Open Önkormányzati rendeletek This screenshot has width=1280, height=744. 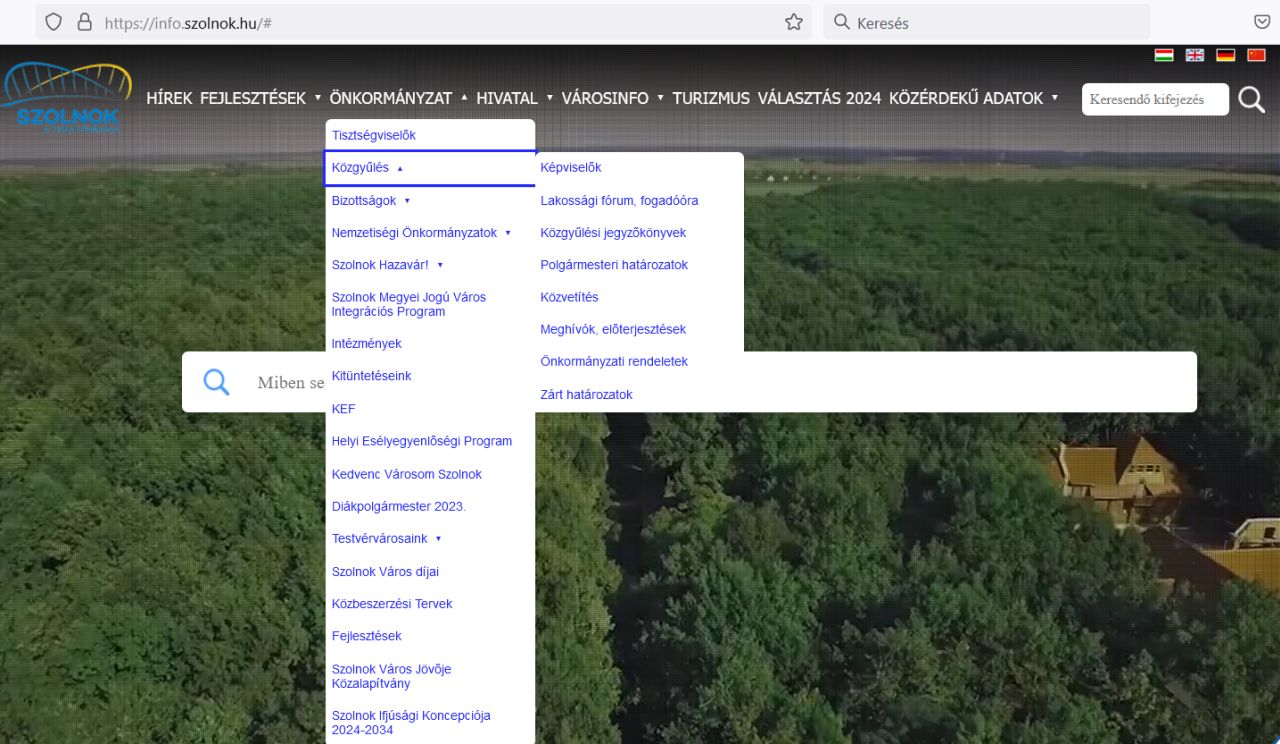pos(614,361)
